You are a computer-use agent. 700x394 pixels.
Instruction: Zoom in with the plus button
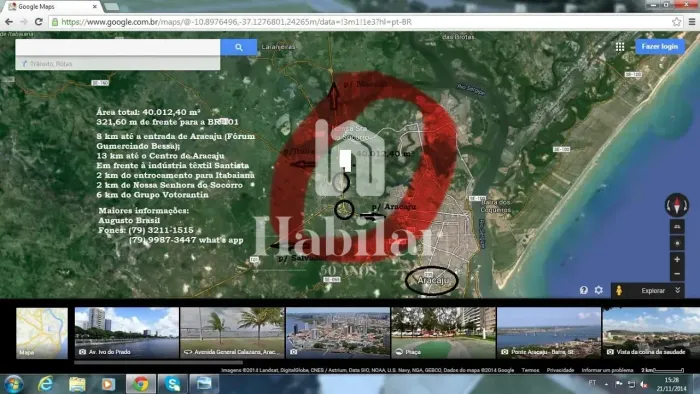tap(677, 259)
